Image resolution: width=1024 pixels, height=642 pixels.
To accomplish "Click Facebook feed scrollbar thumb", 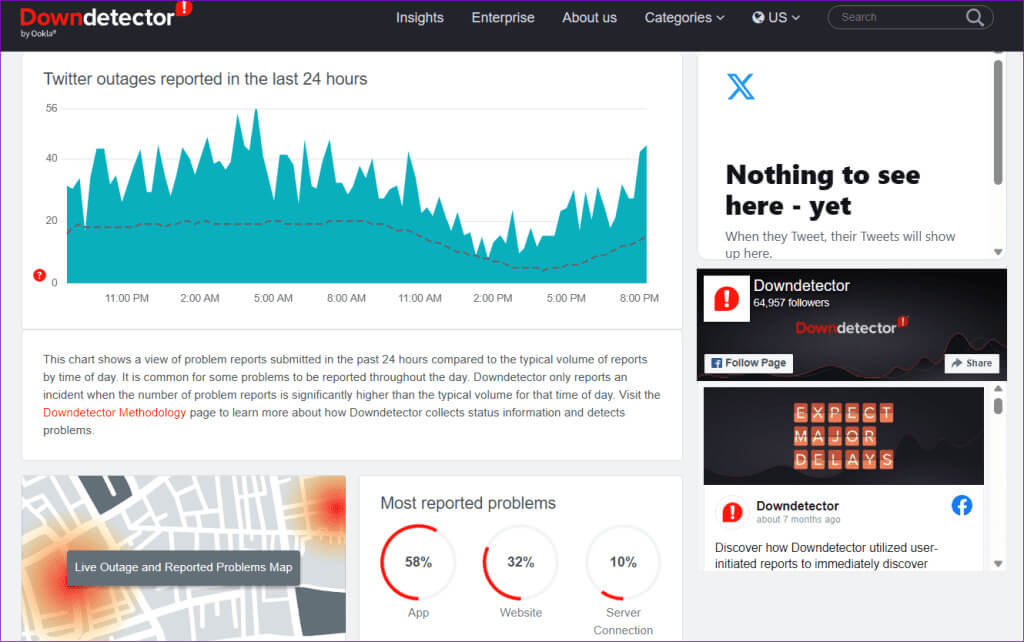I will pos(998,406).
